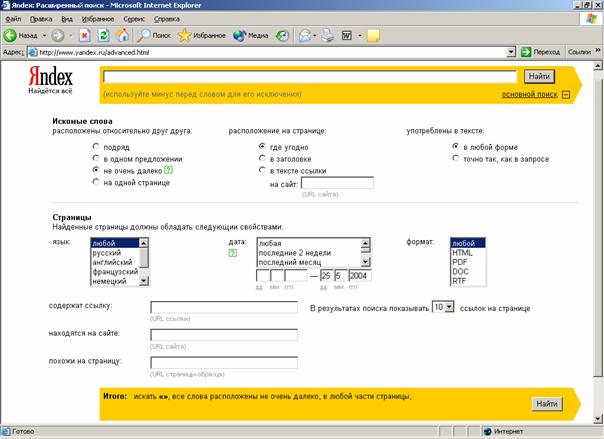Open the Правка menu
The height and width of the screenshot is (439, 604).
[41, 19]
